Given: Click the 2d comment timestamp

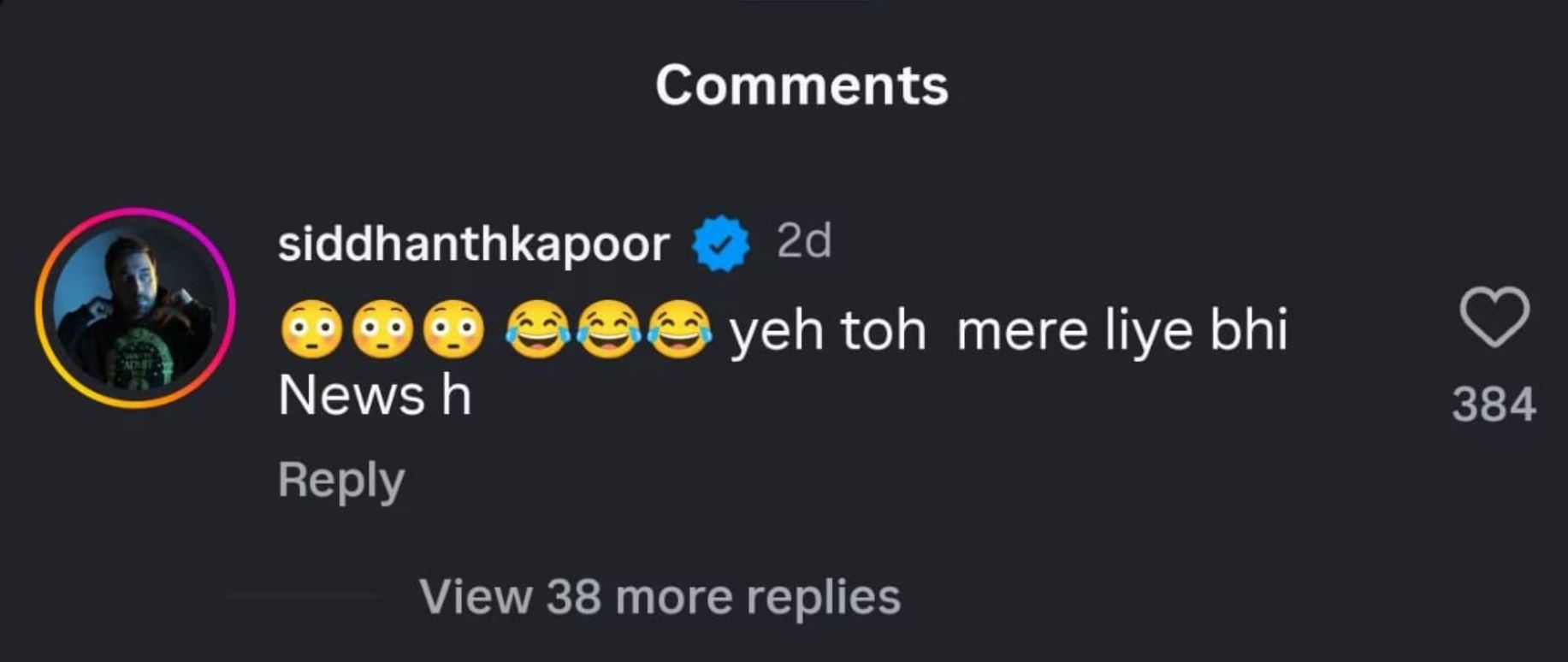Looking at the screenshot, I should [x=803, y=242].
